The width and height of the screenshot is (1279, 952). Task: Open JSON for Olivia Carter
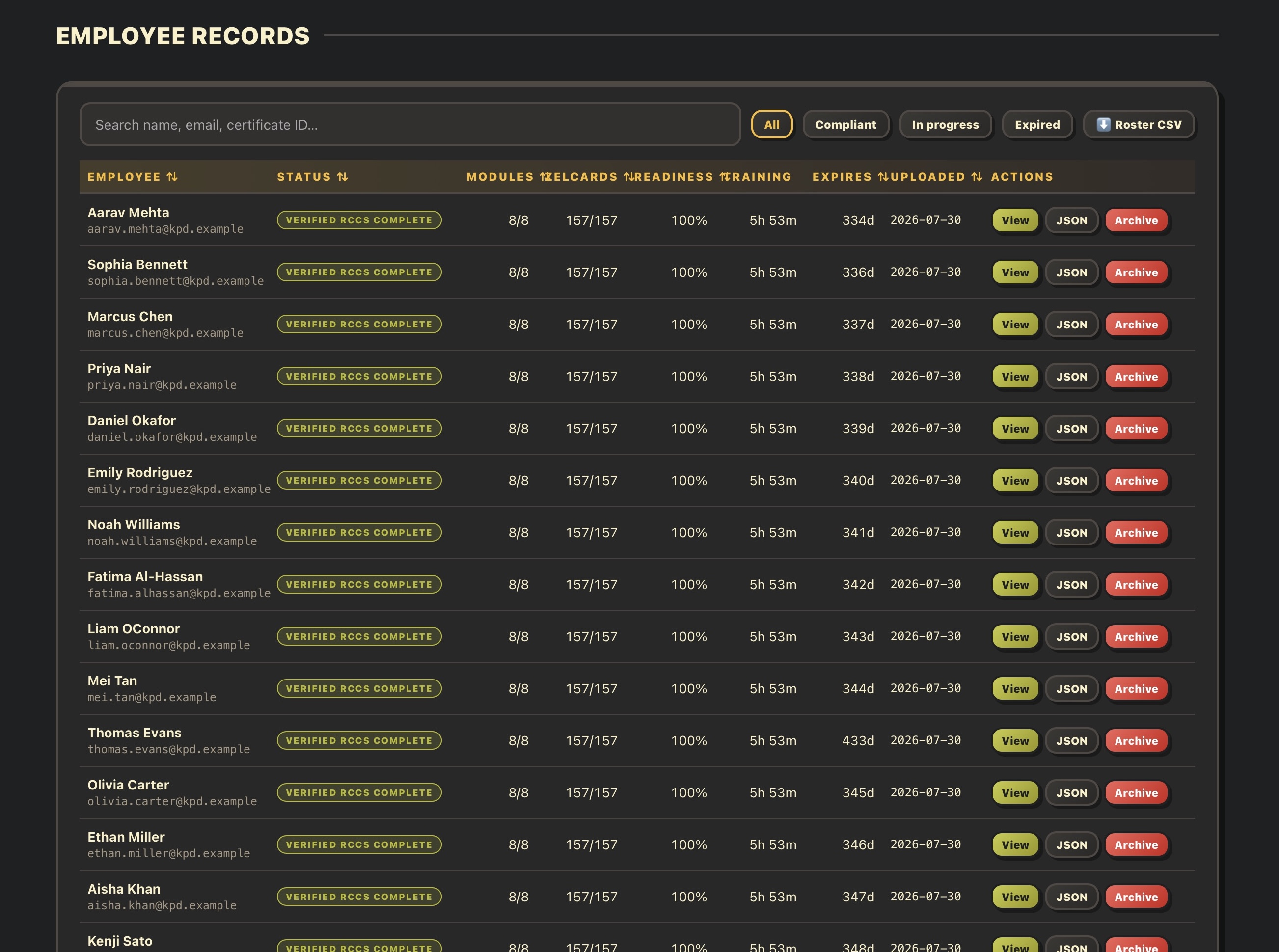1072,793
